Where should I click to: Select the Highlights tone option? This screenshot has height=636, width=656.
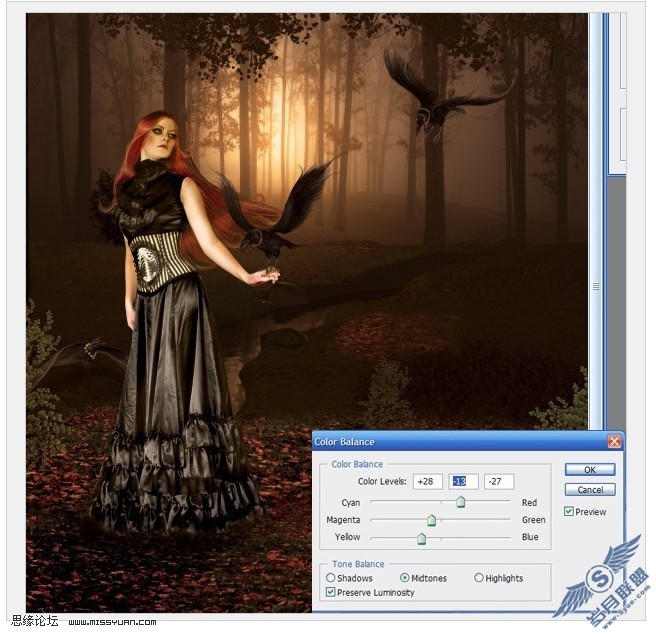479,578
